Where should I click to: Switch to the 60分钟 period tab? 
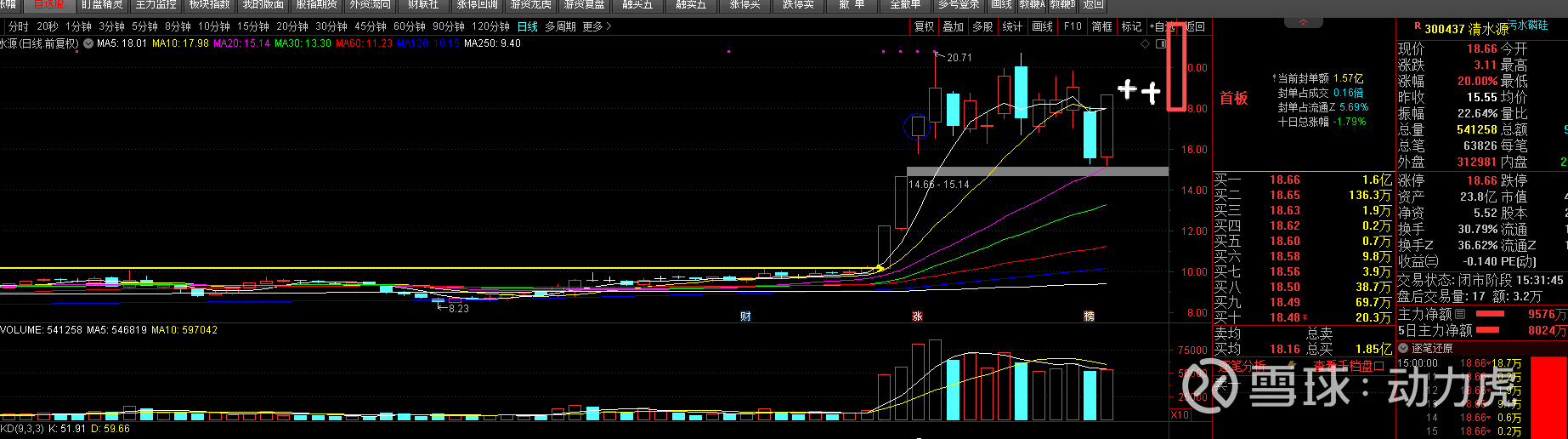pos(409,26)
